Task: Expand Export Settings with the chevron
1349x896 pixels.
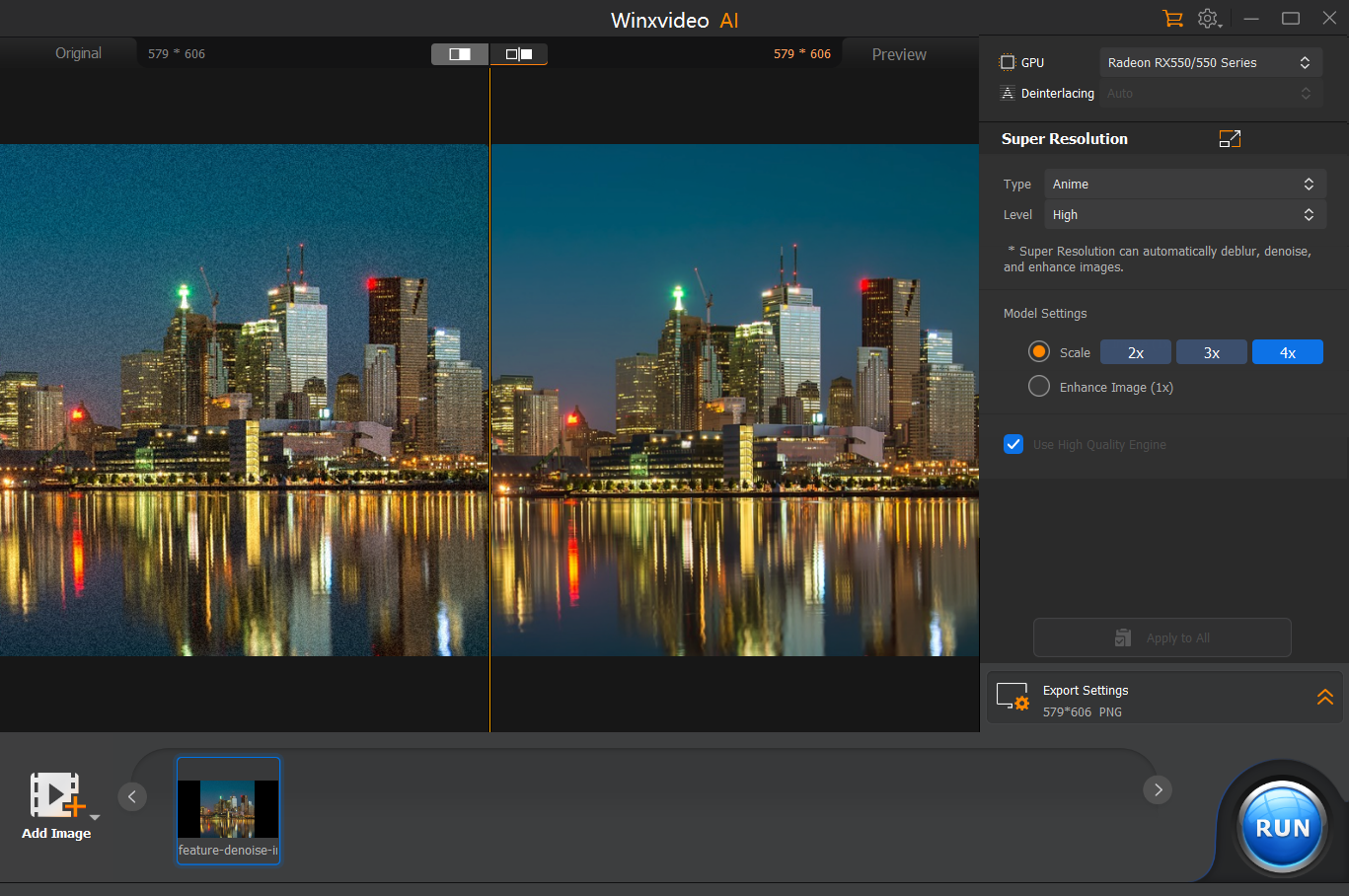Action: pyautogui.click(x=1324, y=697)
